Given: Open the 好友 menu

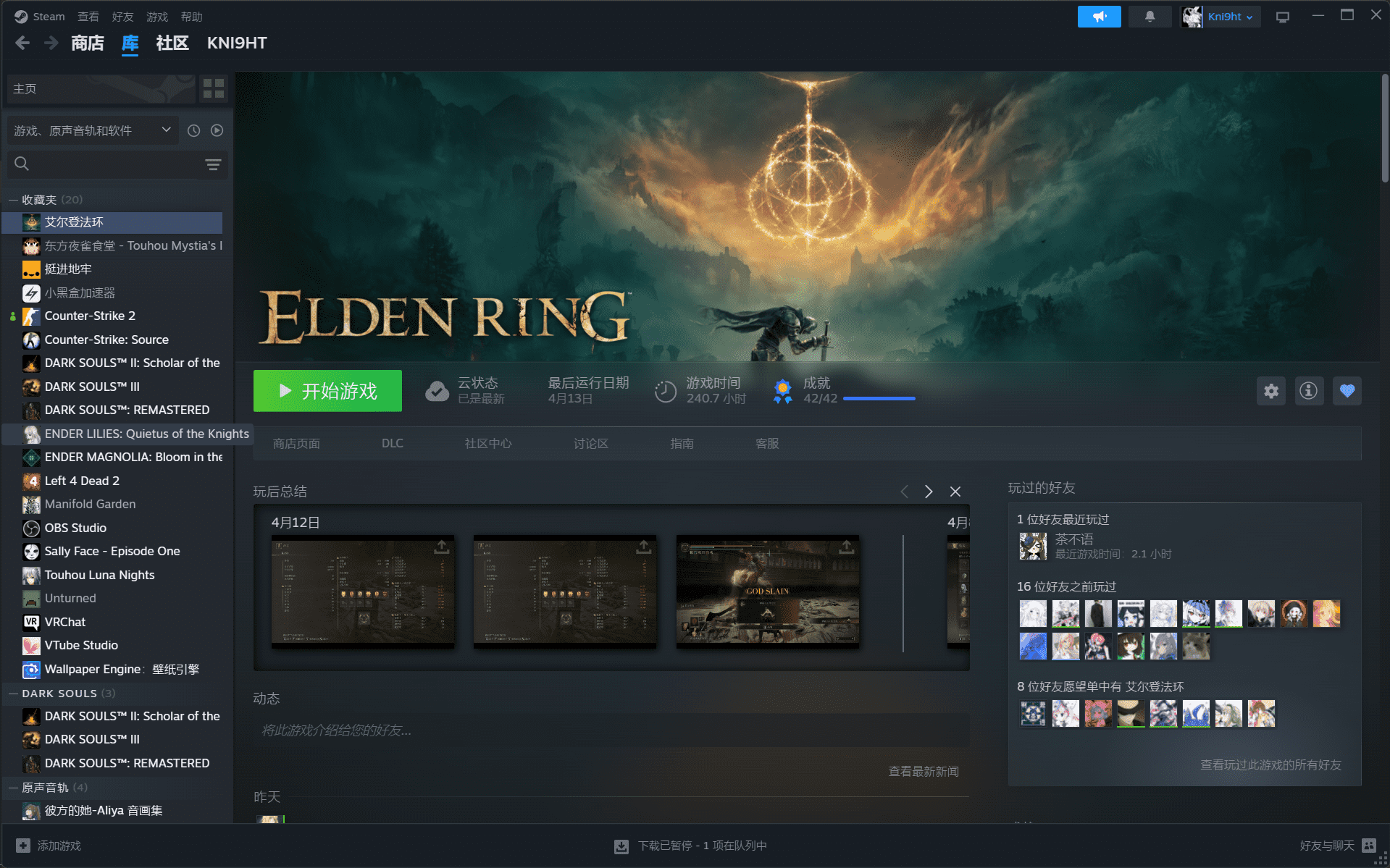Looking at the screenshot, I should tap(122, 17).
